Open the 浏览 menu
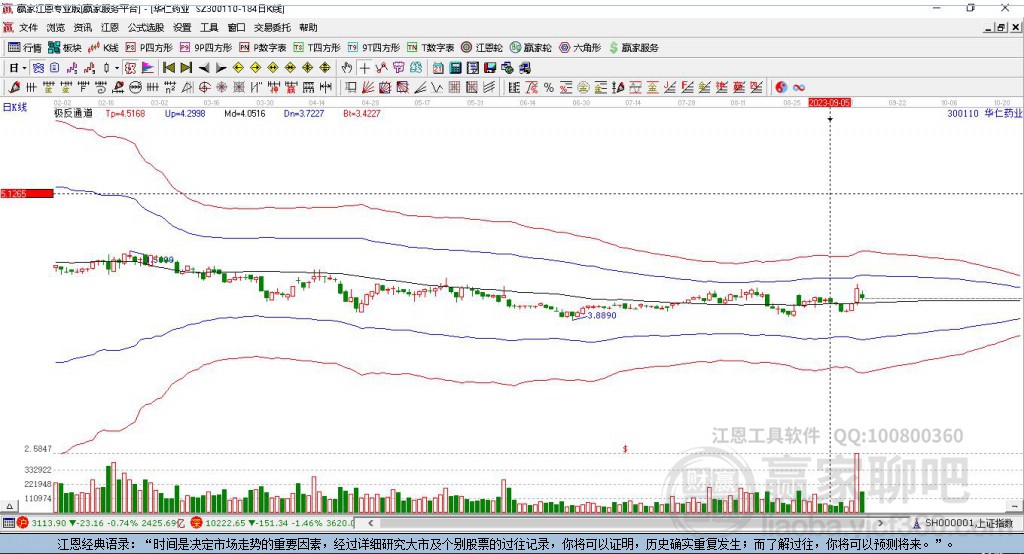 pos(56,27)
